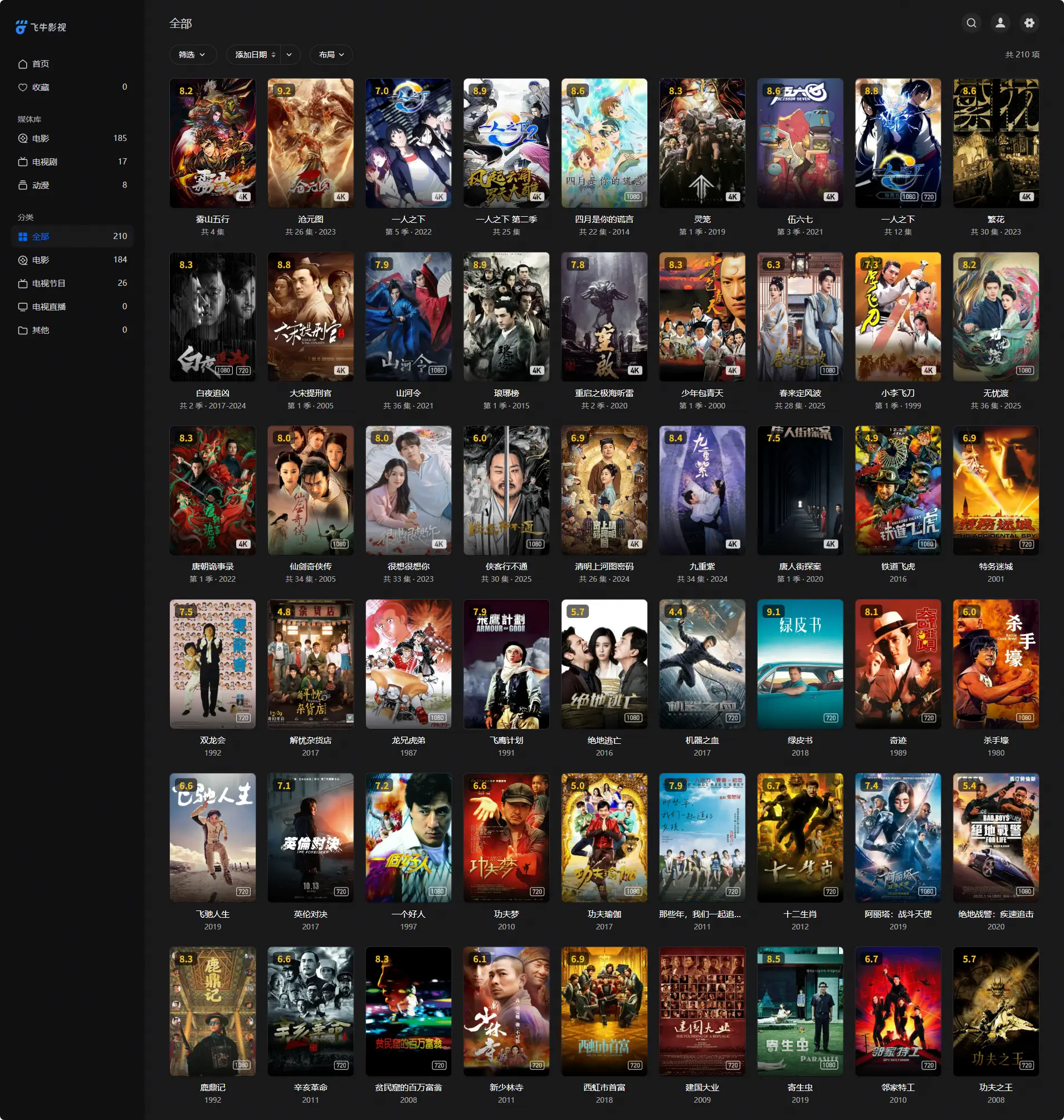The height and width of the screenshot is (1120, 1064).
Task: Open the 灵笼 poster
Action: tap(702, 143)
